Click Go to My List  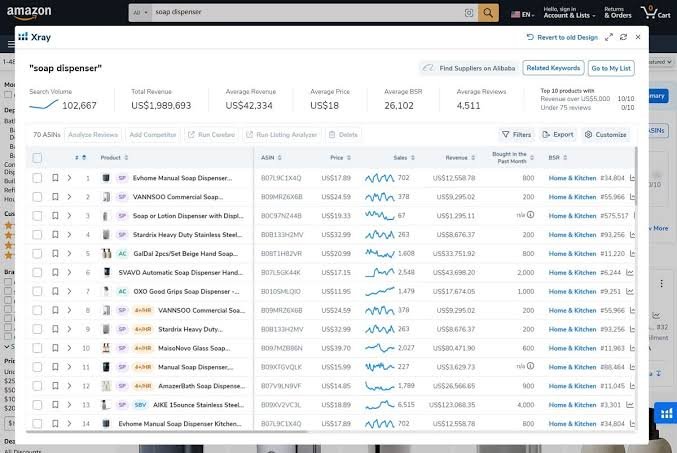tap(611, 68)
